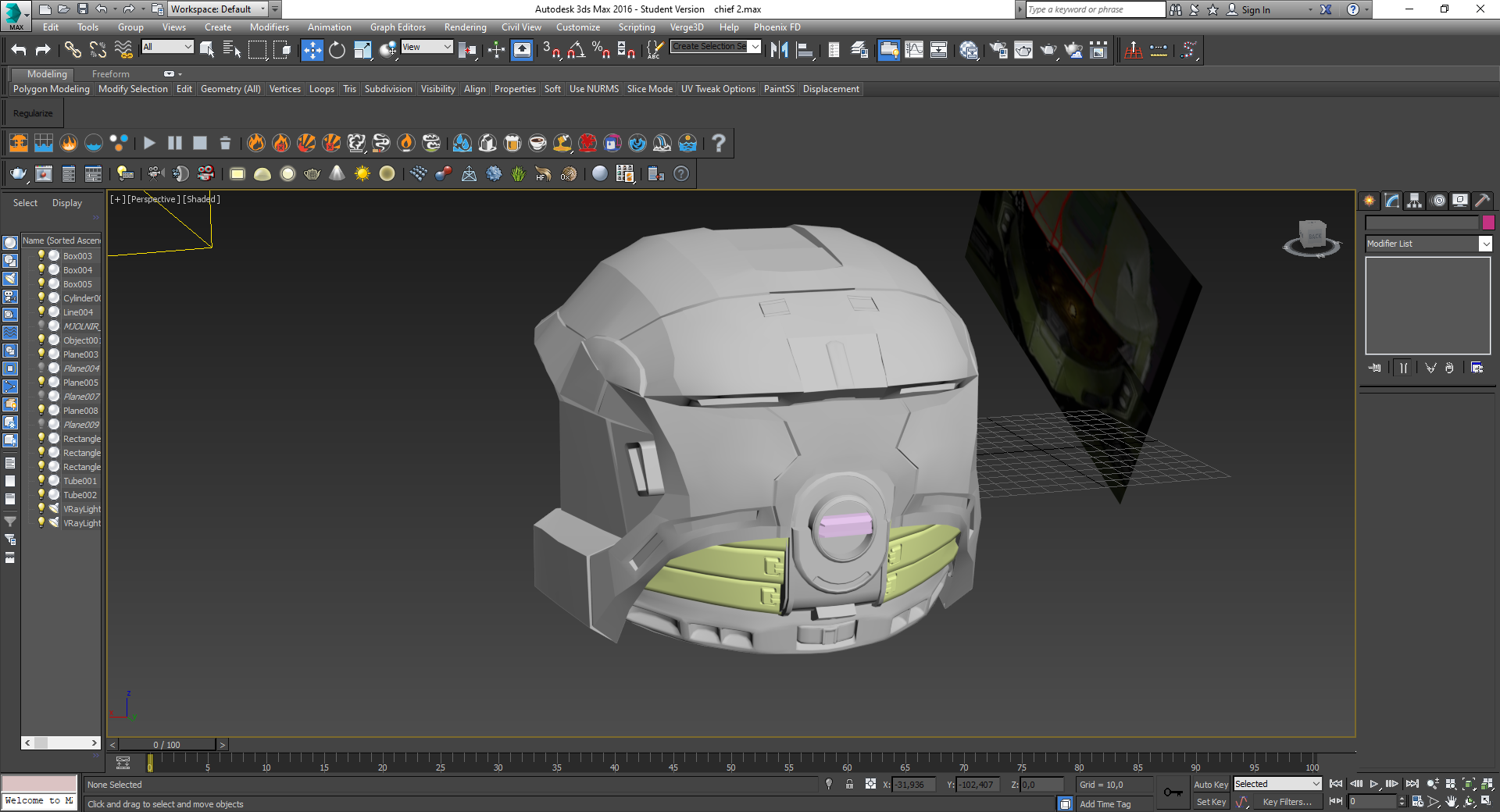The width and height of the screenshot is (1500, 812).
Task: Click Add Time Tag
Action: 1105,804
